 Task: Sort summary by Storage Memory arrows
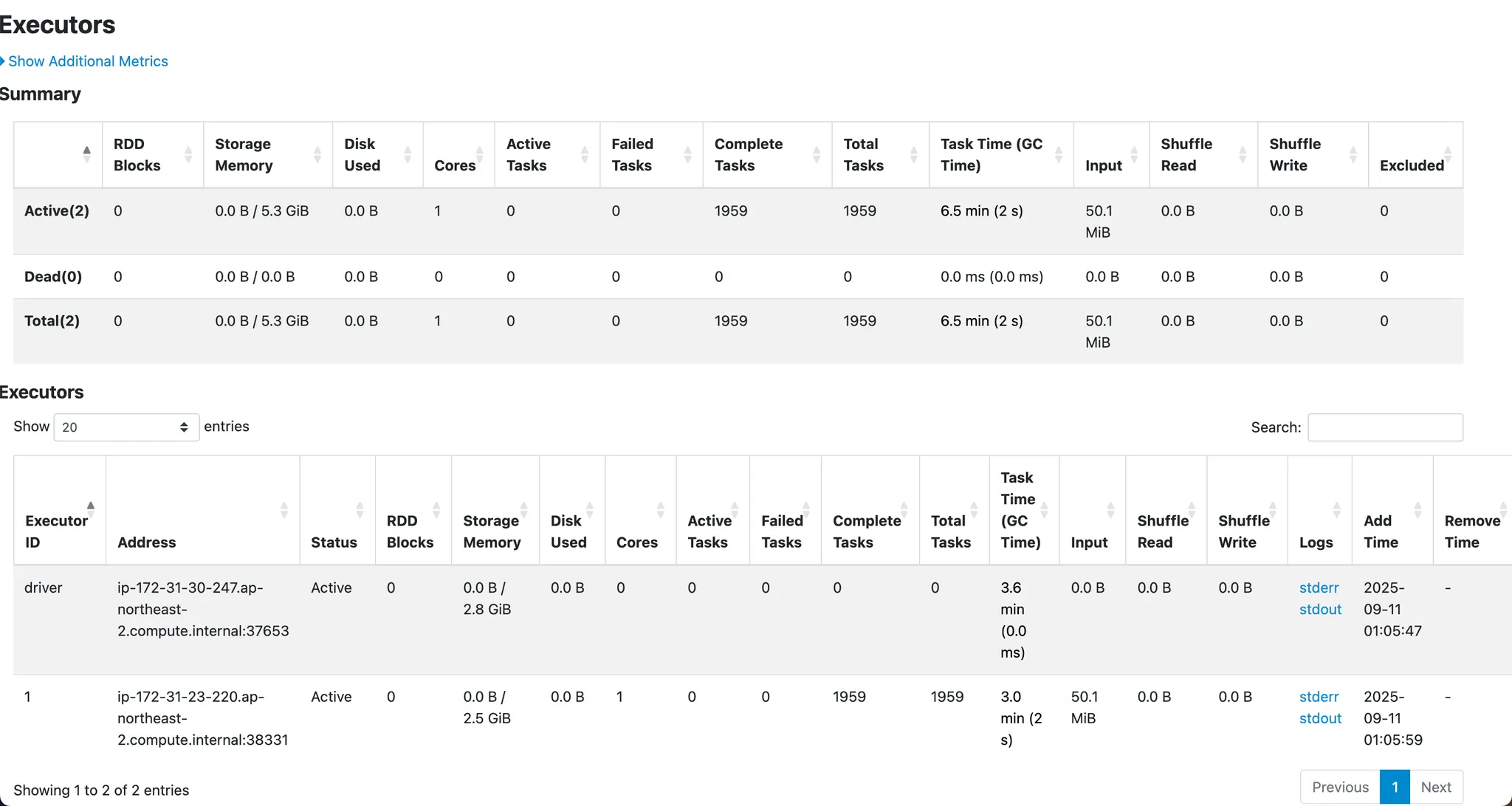click(x=317, y=154)
